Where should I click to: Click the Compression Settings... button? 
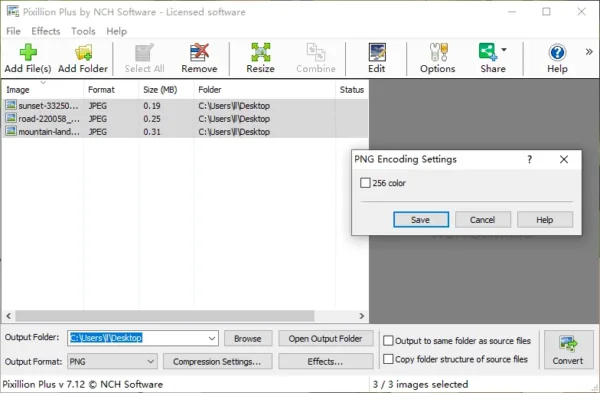tap(217, 361)
